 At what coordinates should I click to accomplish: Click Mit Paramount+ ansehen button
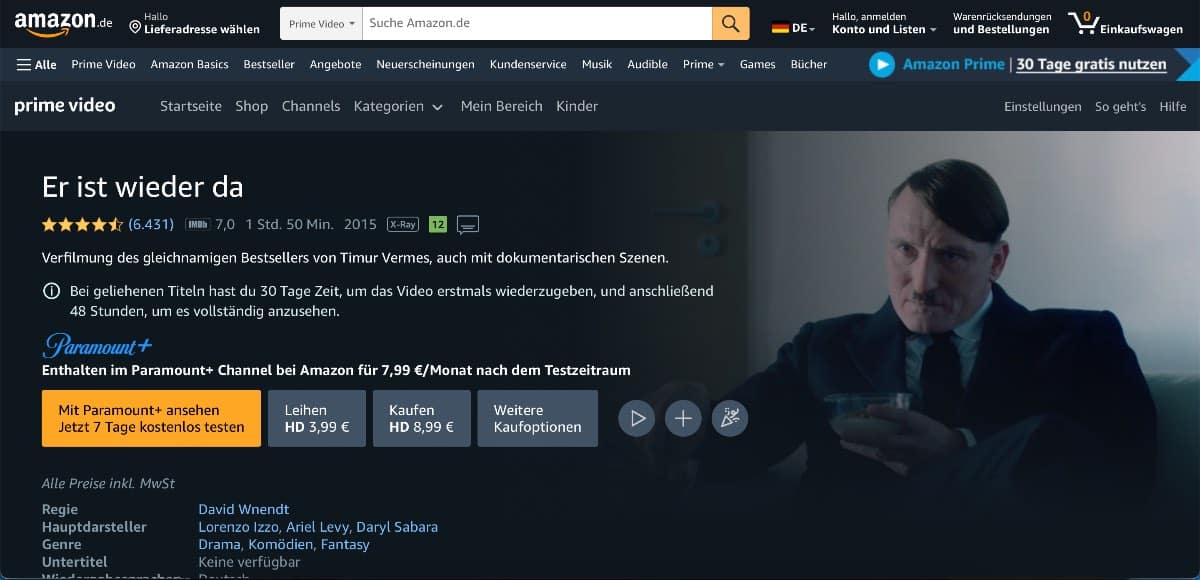pyautogui.click(x=151, y=418)
